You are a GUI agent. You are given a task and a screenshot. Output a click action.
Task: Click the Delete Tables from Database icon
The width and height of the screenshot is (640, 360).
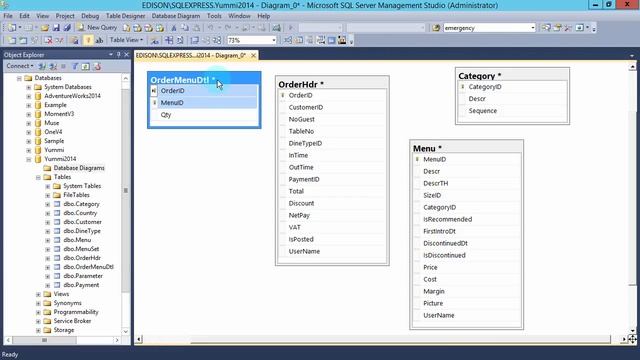[x=48, y=40]
